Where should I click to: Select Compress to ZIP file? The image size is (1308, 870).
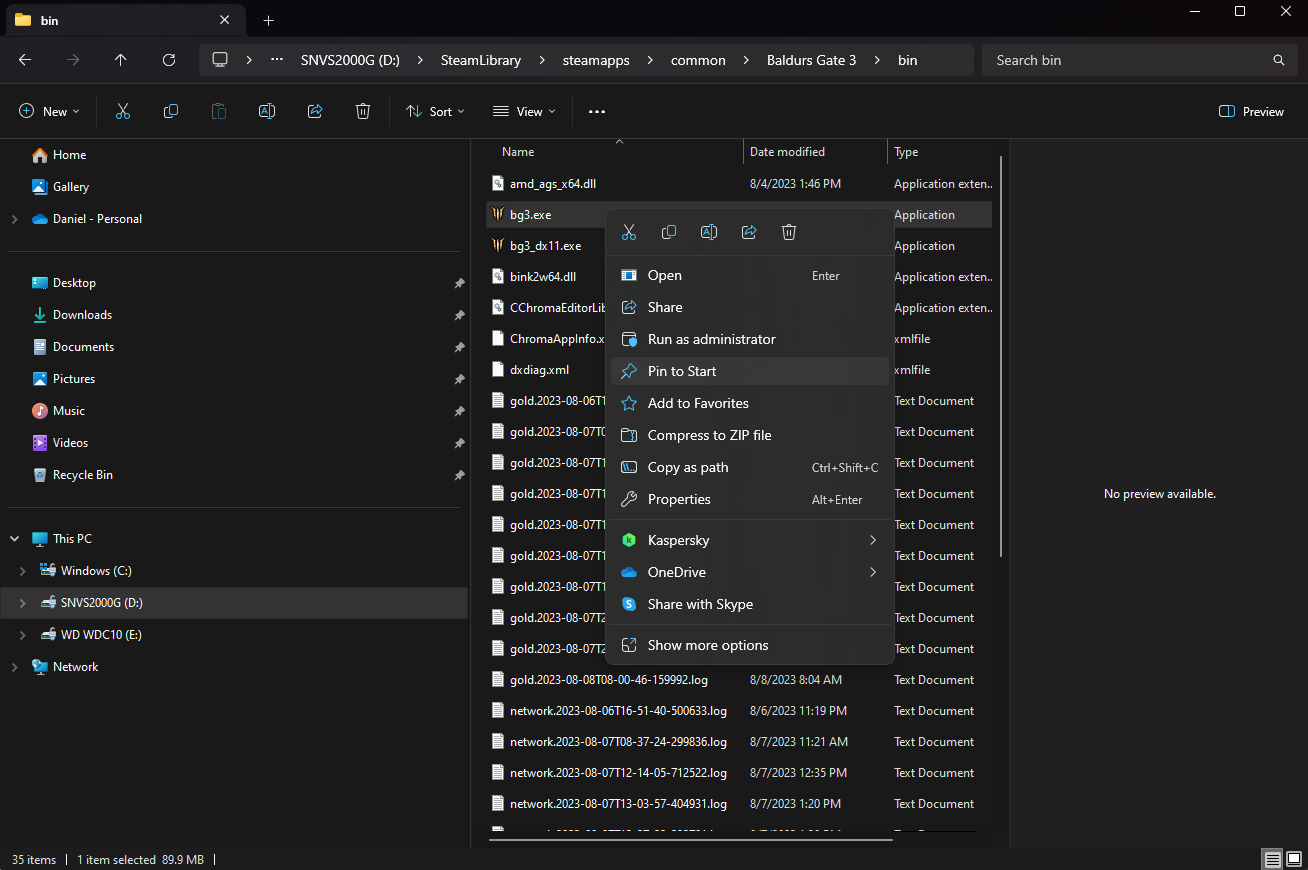tap(749, 435)
